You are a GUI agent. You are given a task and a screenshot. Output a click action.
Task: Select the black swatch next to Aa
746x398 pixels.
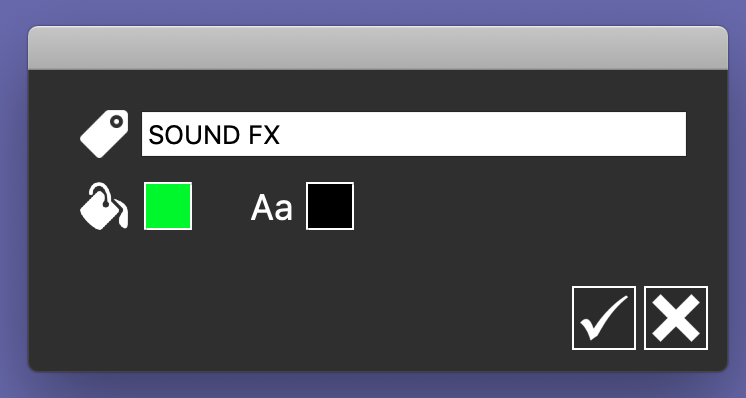click(330, 206)
